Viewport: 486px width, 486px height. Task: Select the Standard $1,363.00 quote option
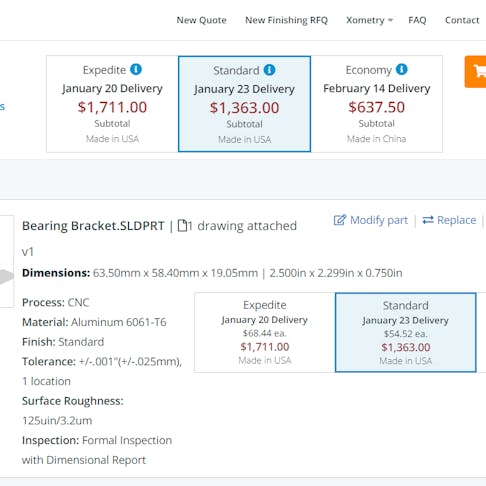pyautogui.click(x=244, y=104)
